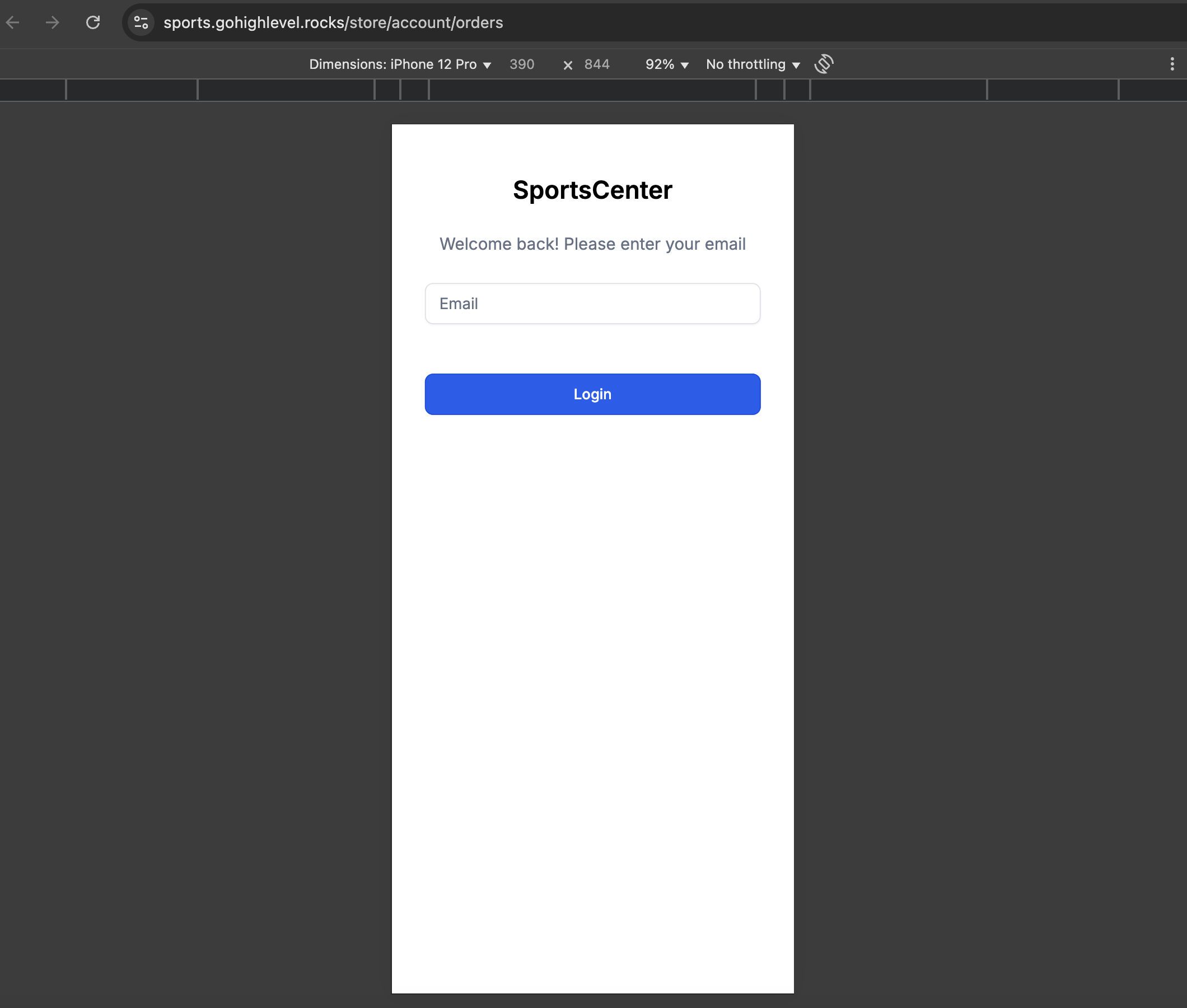The height and width of the screenshot is (1008, 1187).
Task: Click the URL address bar text
Action: pos(333,23)
